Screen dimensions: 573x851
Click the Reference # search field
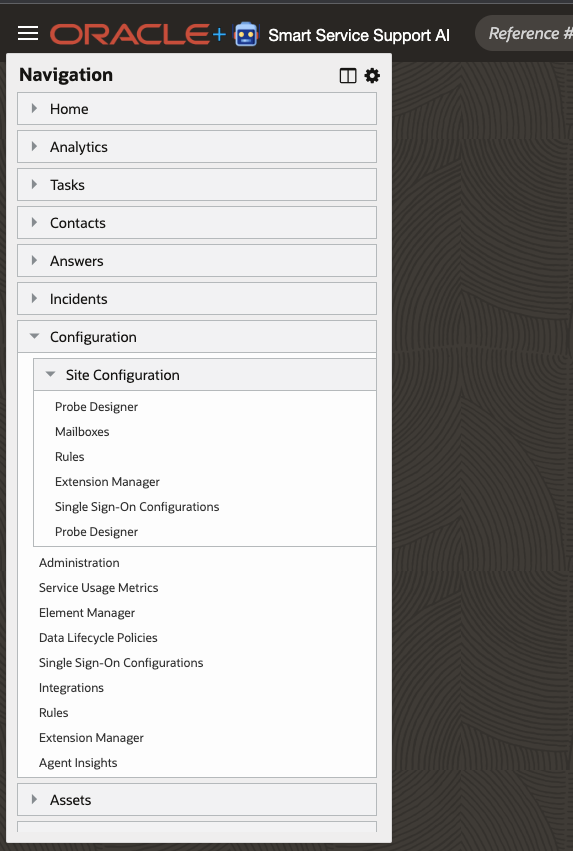[x=524, y=34]
